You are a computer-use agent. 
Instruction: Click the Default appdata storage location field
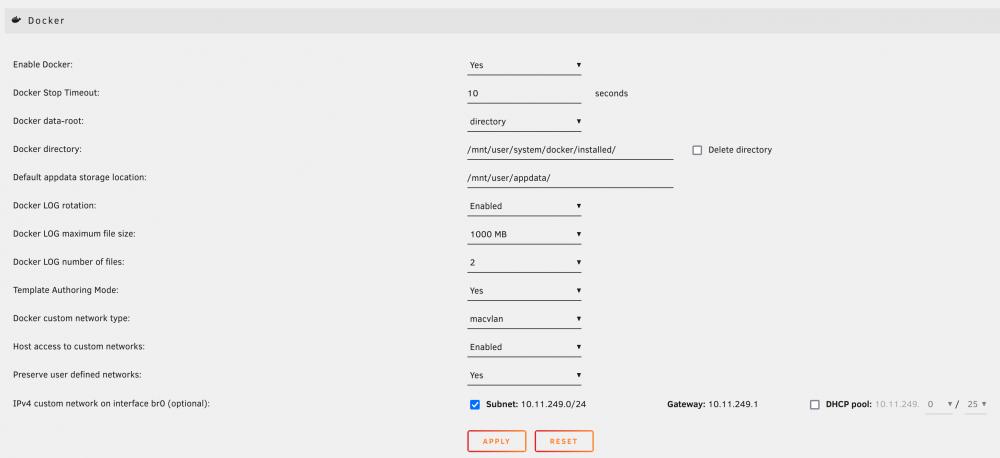pos(570,178)
